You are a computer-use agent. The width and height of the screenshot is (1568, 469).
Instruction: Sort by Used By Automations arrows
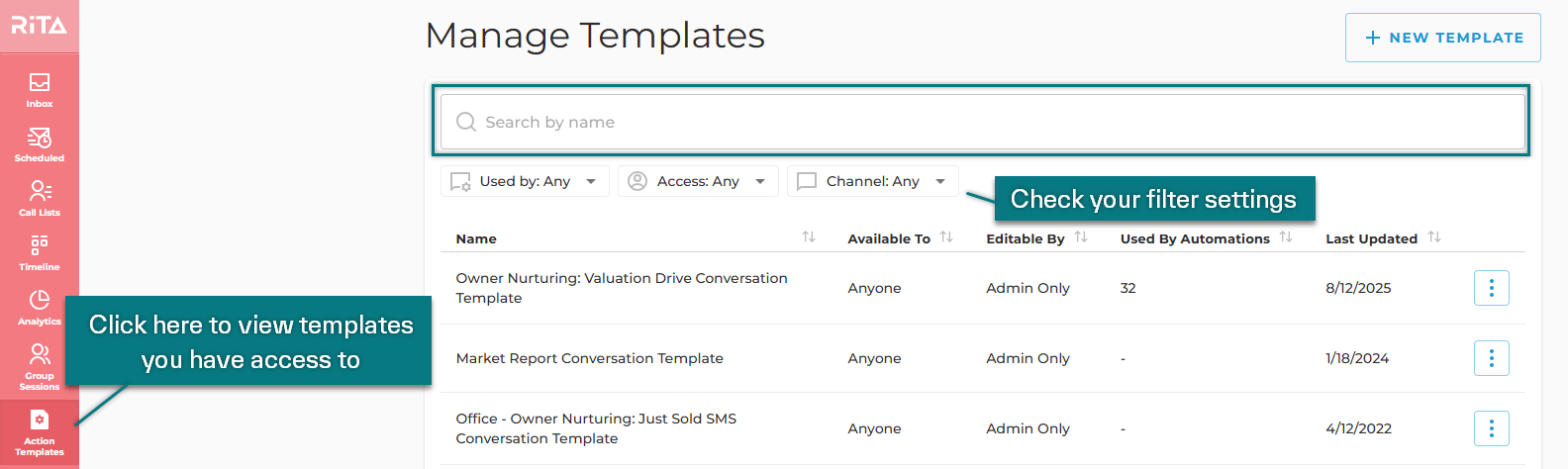(1286, 237)
